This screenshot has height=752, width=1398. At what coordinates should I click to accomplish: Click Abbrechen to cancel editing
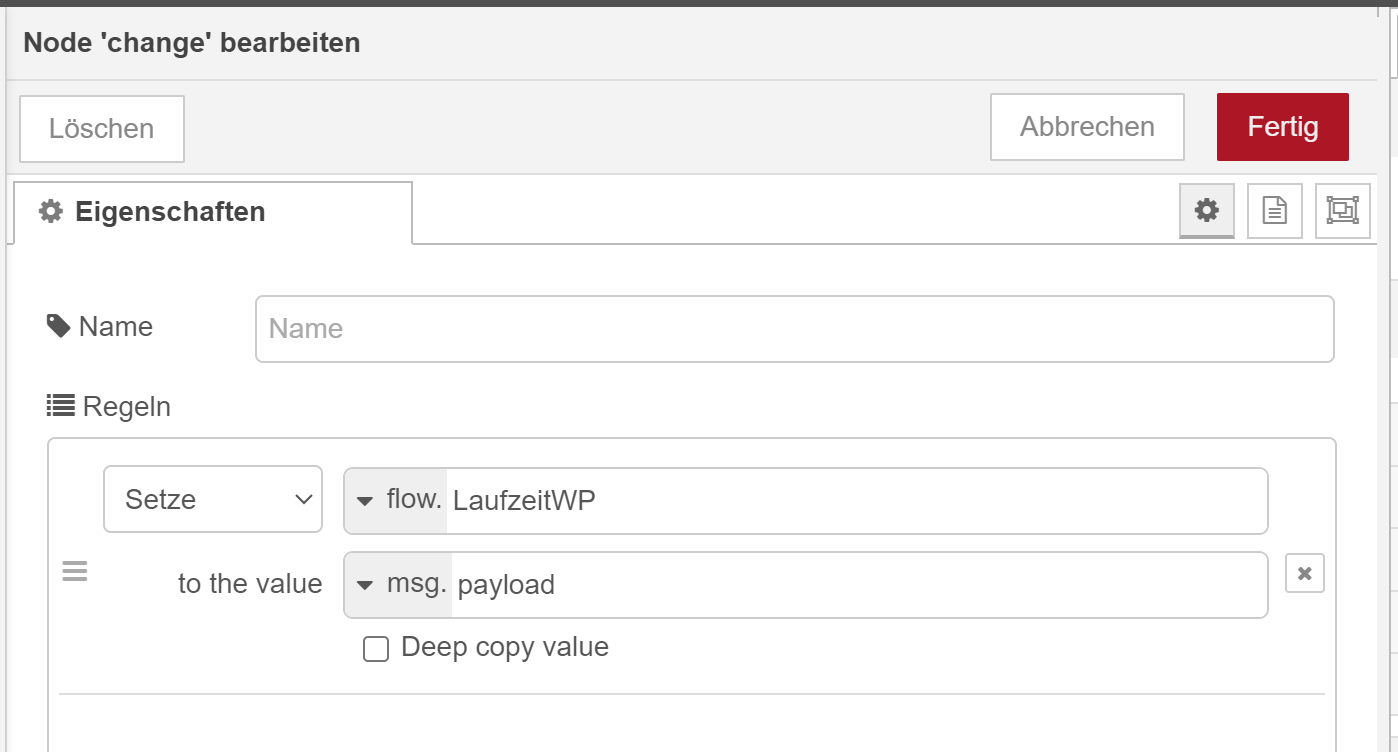tap(1087, 127)
